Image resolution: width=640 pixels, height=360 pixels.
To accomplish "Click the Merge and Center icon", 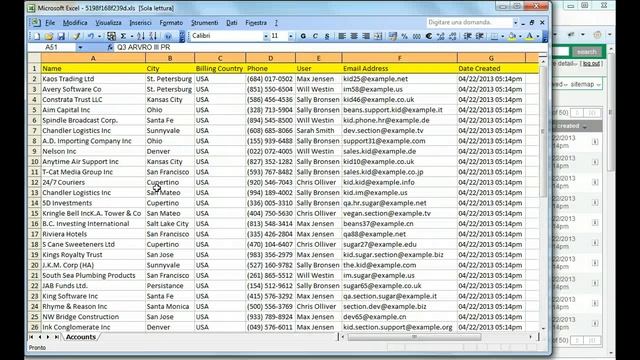I will point(378,36).
